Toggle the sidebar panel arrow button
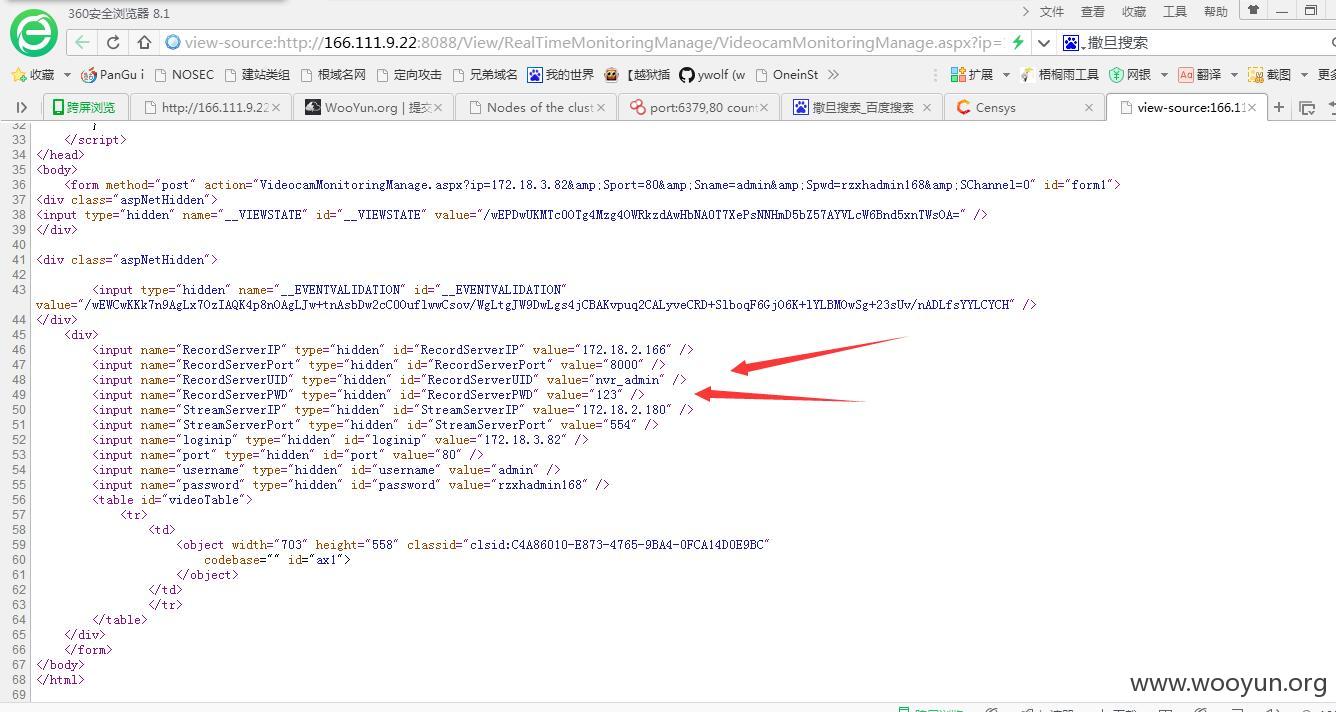The width and height of the screenshot is (1336, 712). tap(22, 107)
